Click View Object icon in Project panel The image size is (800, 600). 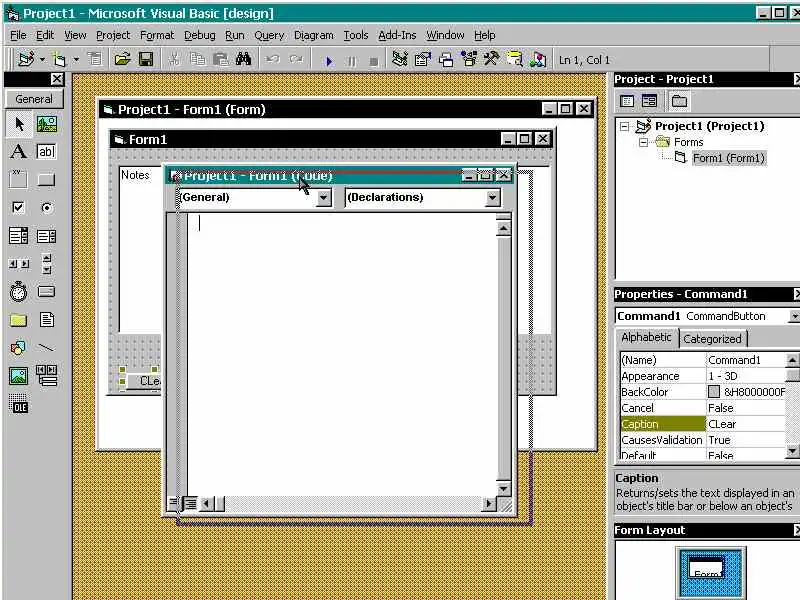coord(649,101)
